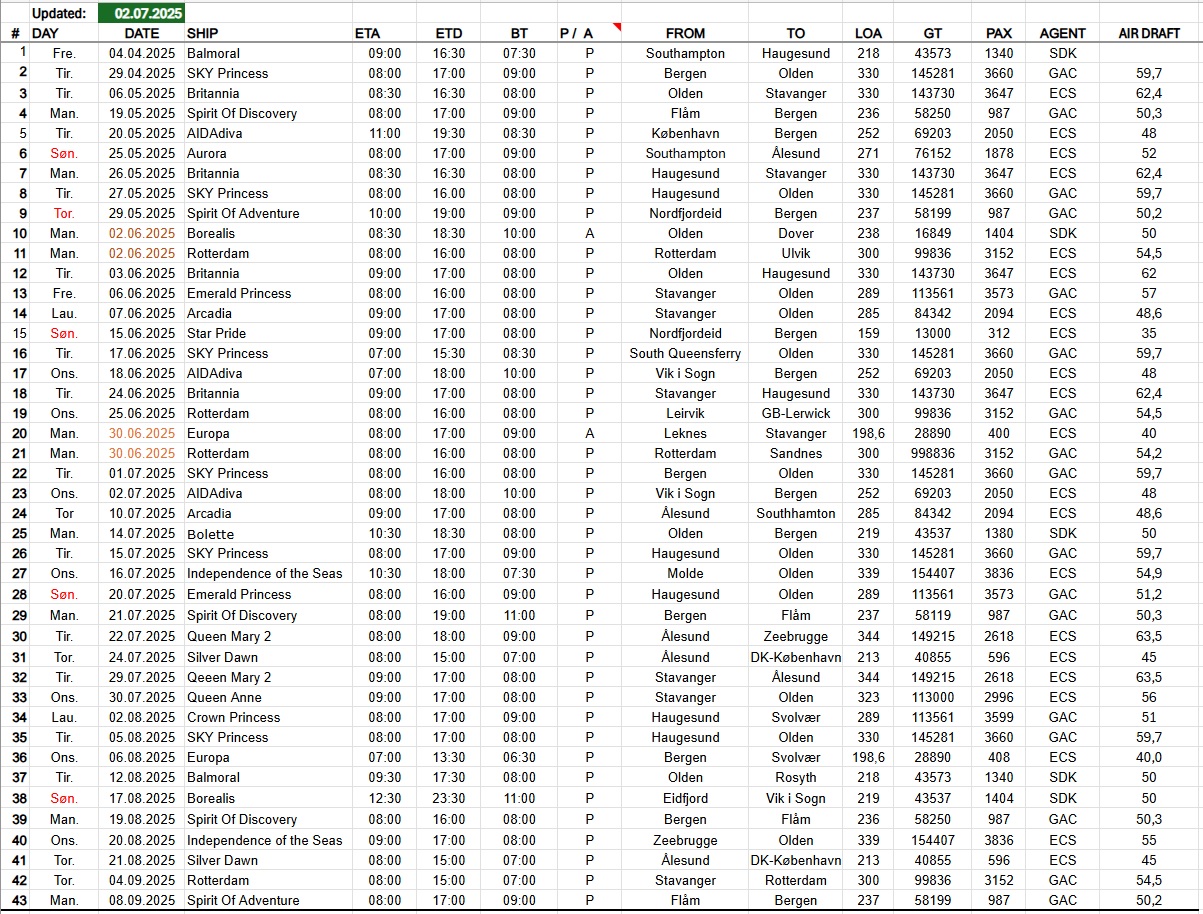Select the green Updated date cell
The height and width of the screenshot is (914, 1203).
coord(141,13)
